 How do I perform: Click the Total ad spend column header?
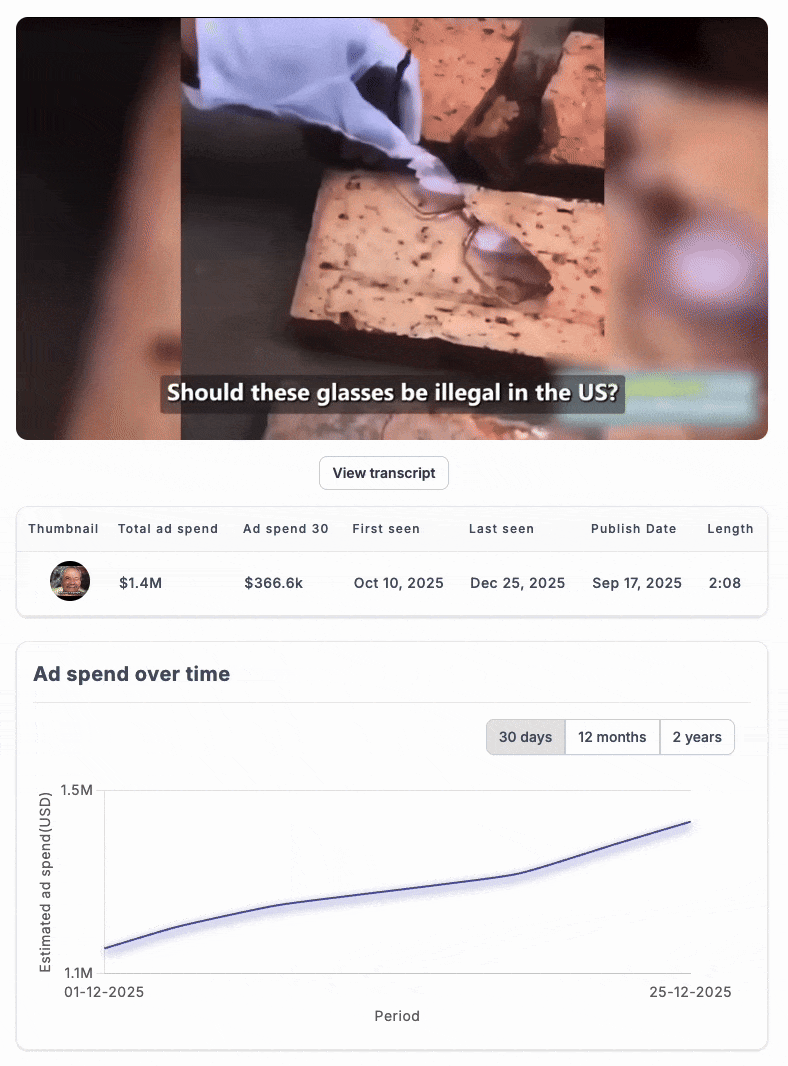point(168,529)
